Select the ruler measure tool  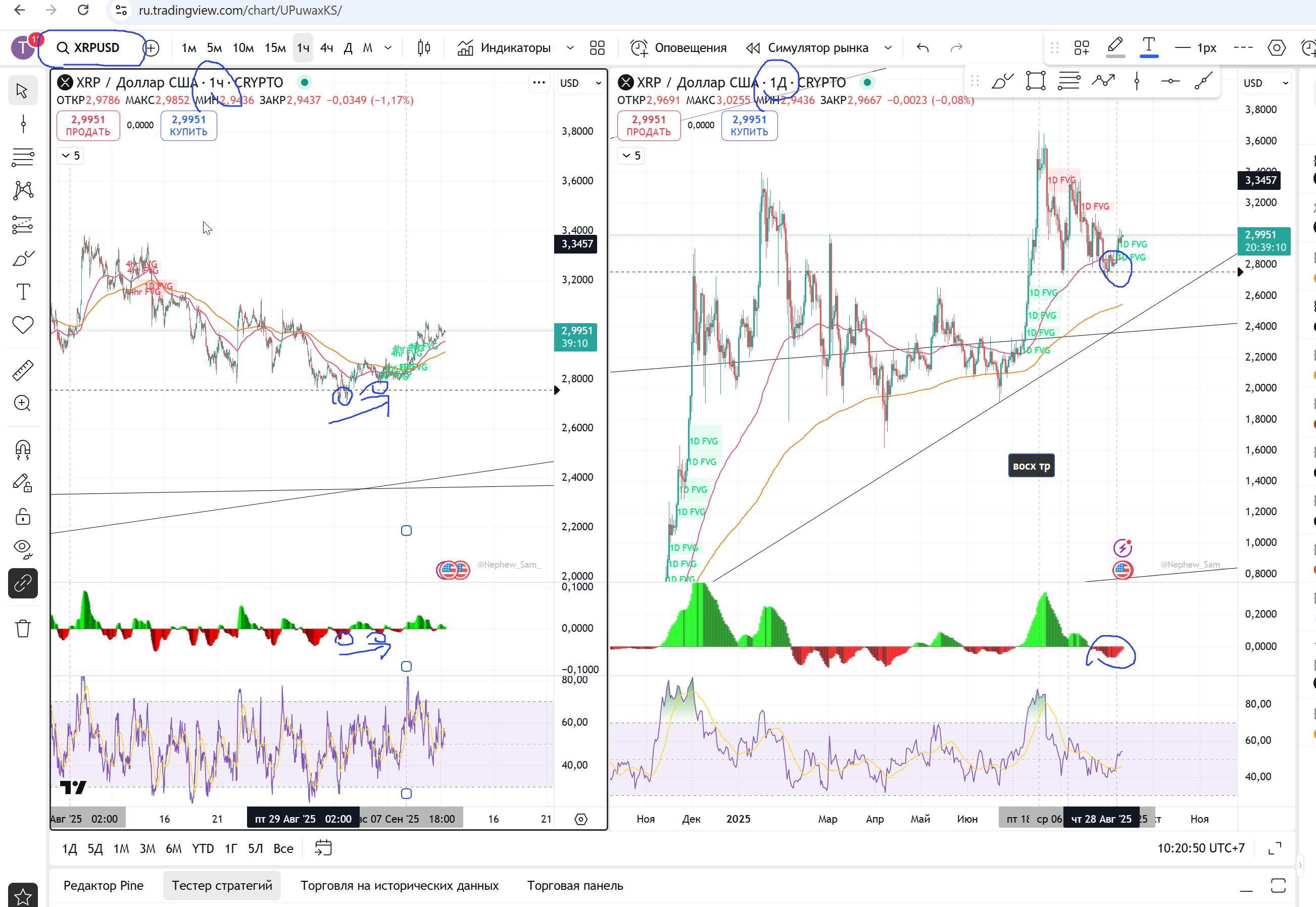coord(23,370)
